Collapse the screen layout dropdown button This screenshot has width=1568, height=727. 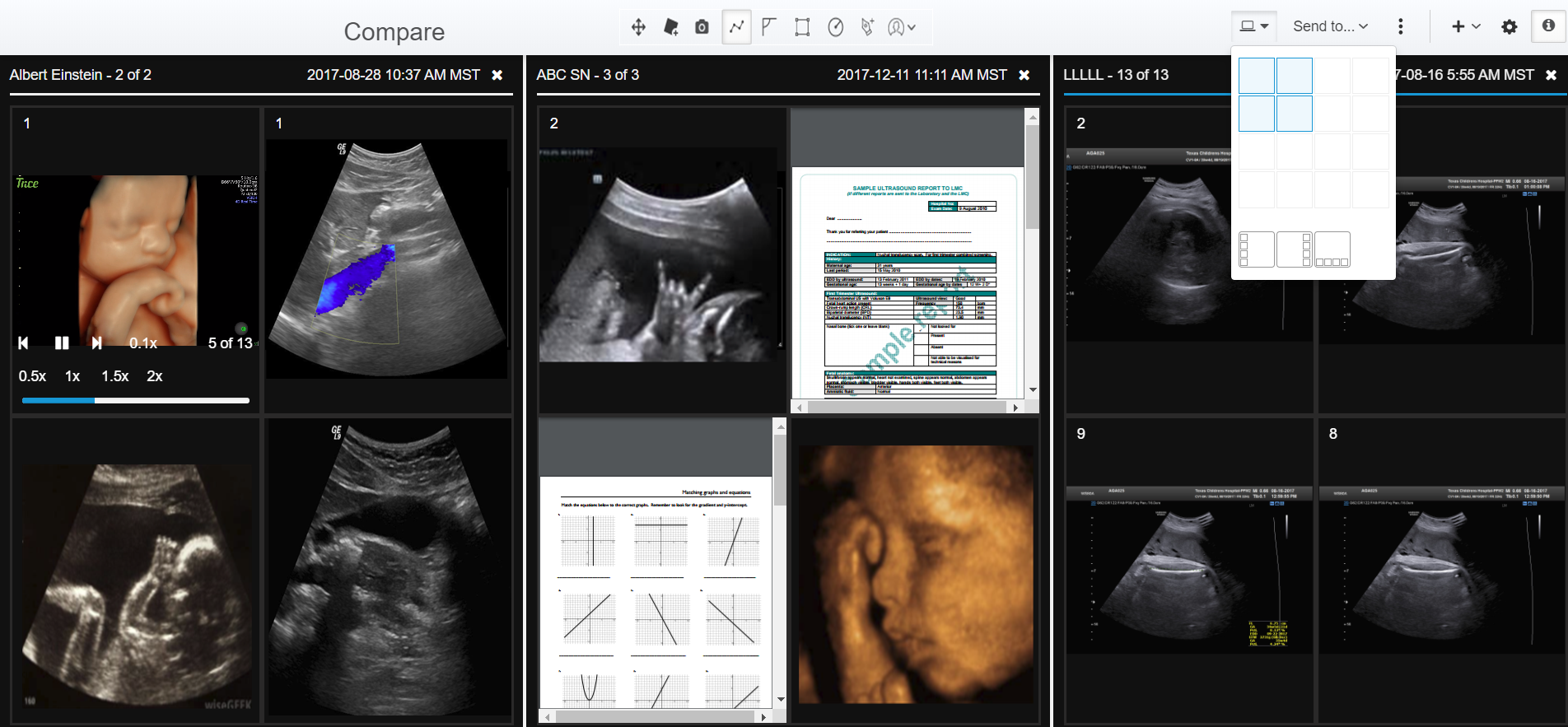(1253, 26)
